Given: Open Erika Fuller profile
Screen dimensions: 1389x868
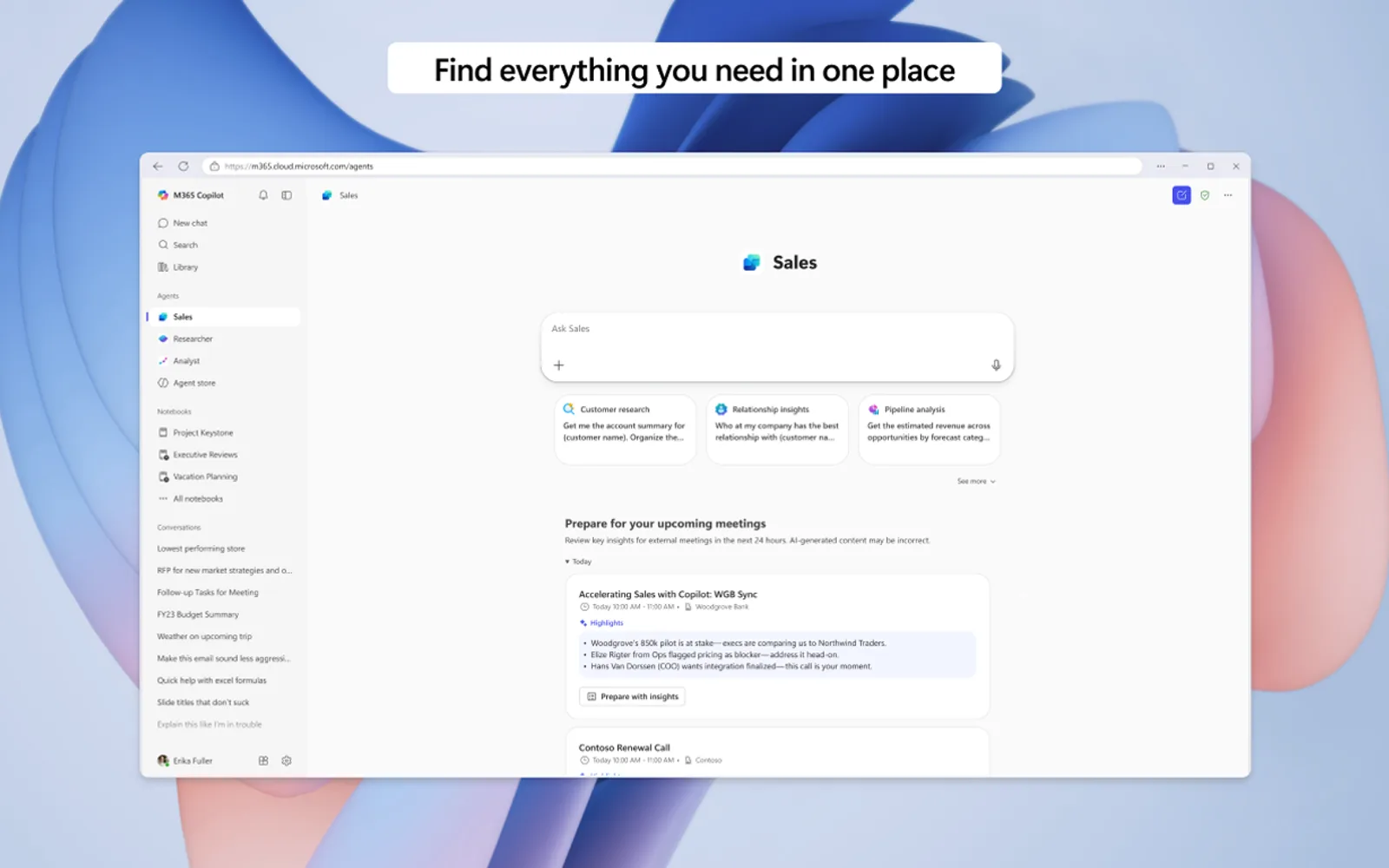Looking at the screenshot, I should click(x=185, y=760).
